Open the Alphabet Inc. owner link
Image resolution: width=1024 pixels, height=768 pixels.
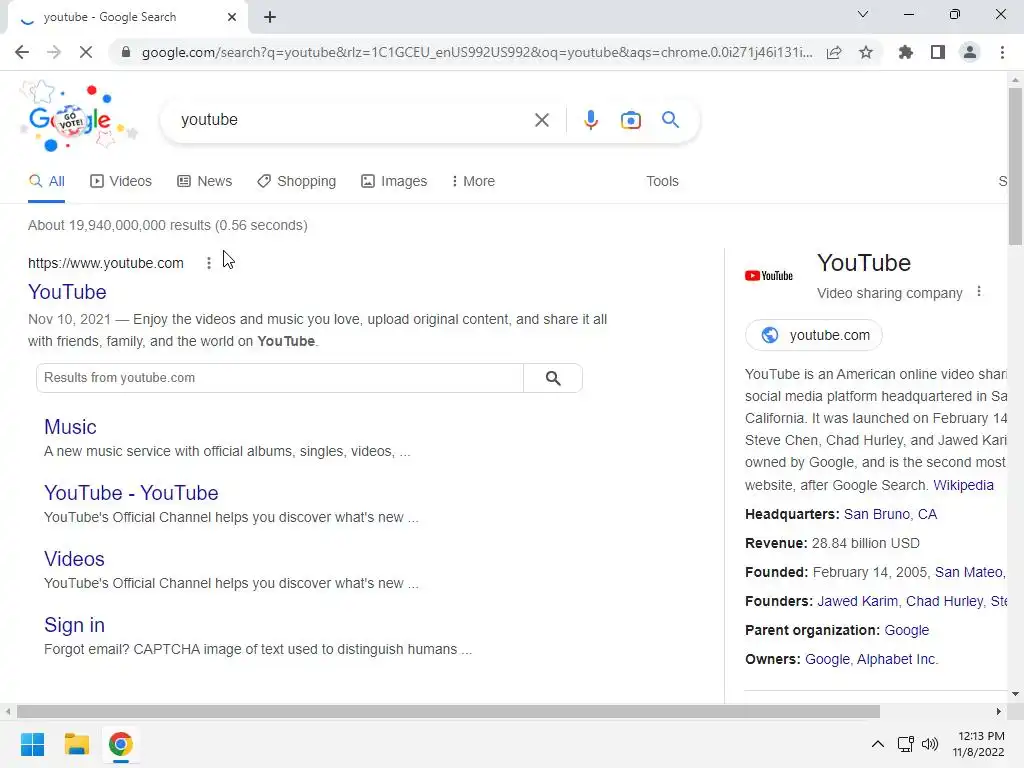[x=897, y=659]
